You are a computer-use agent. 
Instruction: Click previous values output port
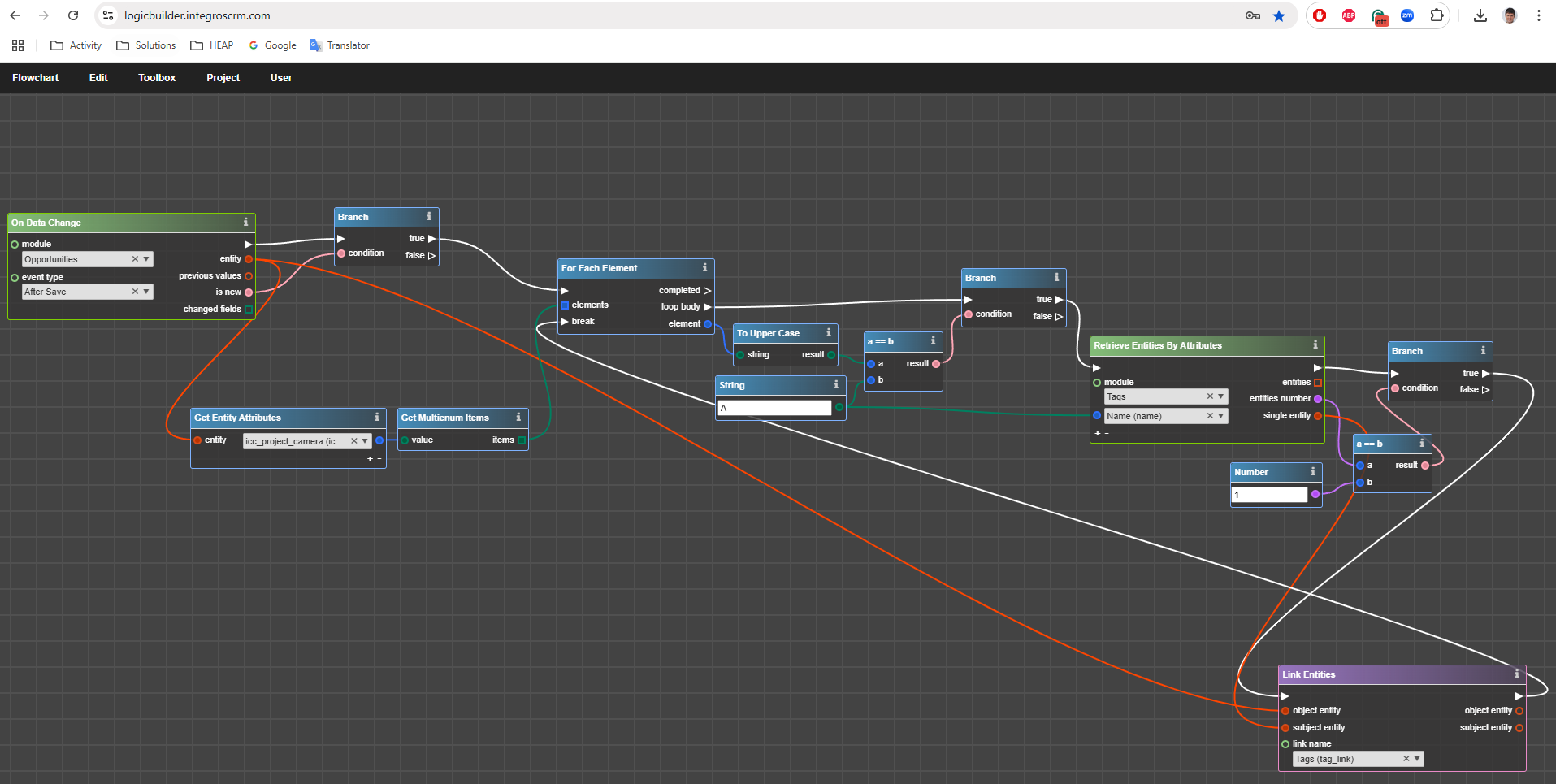(x=249, y=276)
